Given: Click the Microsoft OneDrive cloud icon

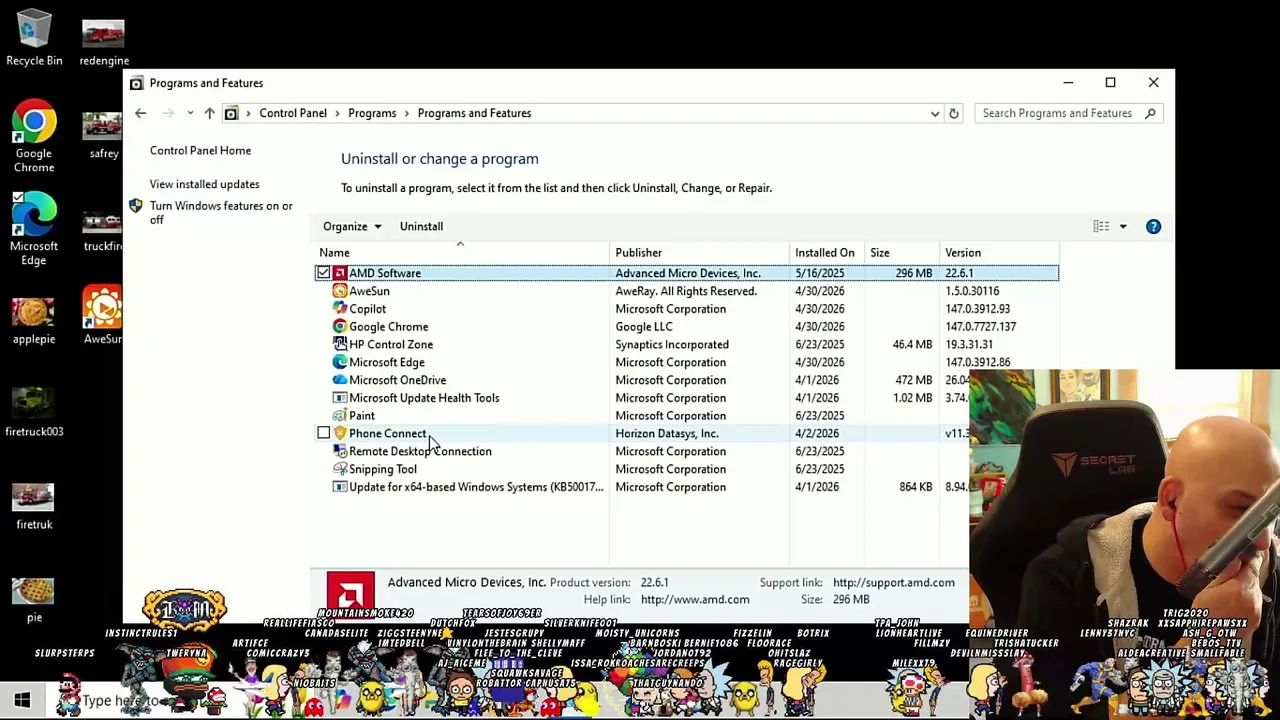Looking at the screenshot, I should point(340,380).
